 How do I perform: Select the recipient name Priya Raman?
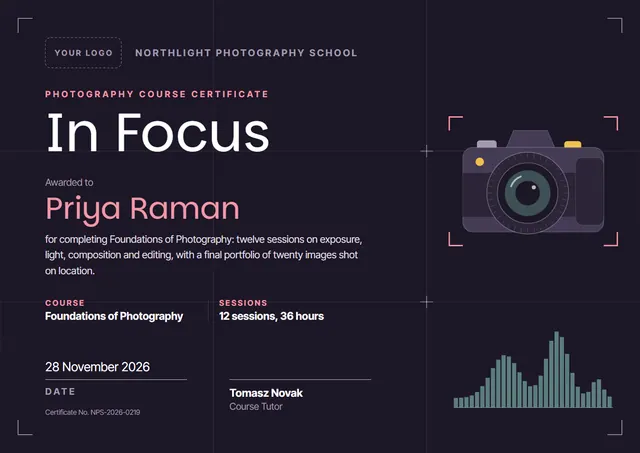click(142, 209)
